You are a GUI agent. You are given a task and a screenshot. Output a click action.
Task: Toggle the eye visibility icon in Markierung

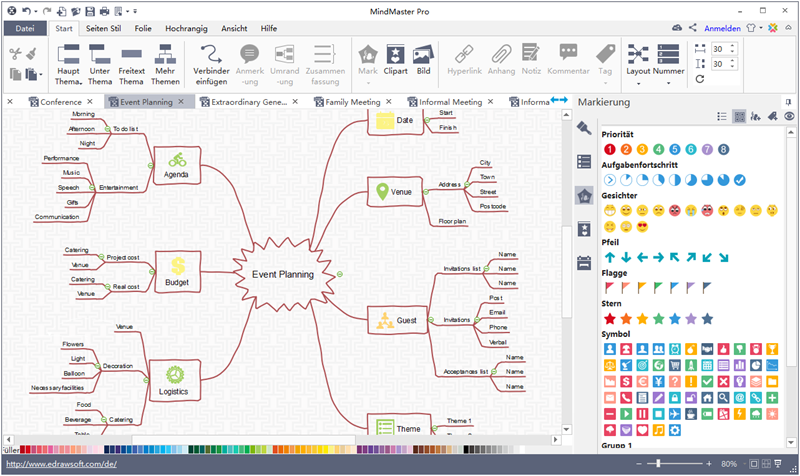pyautogui.click(x=790, y=117)
